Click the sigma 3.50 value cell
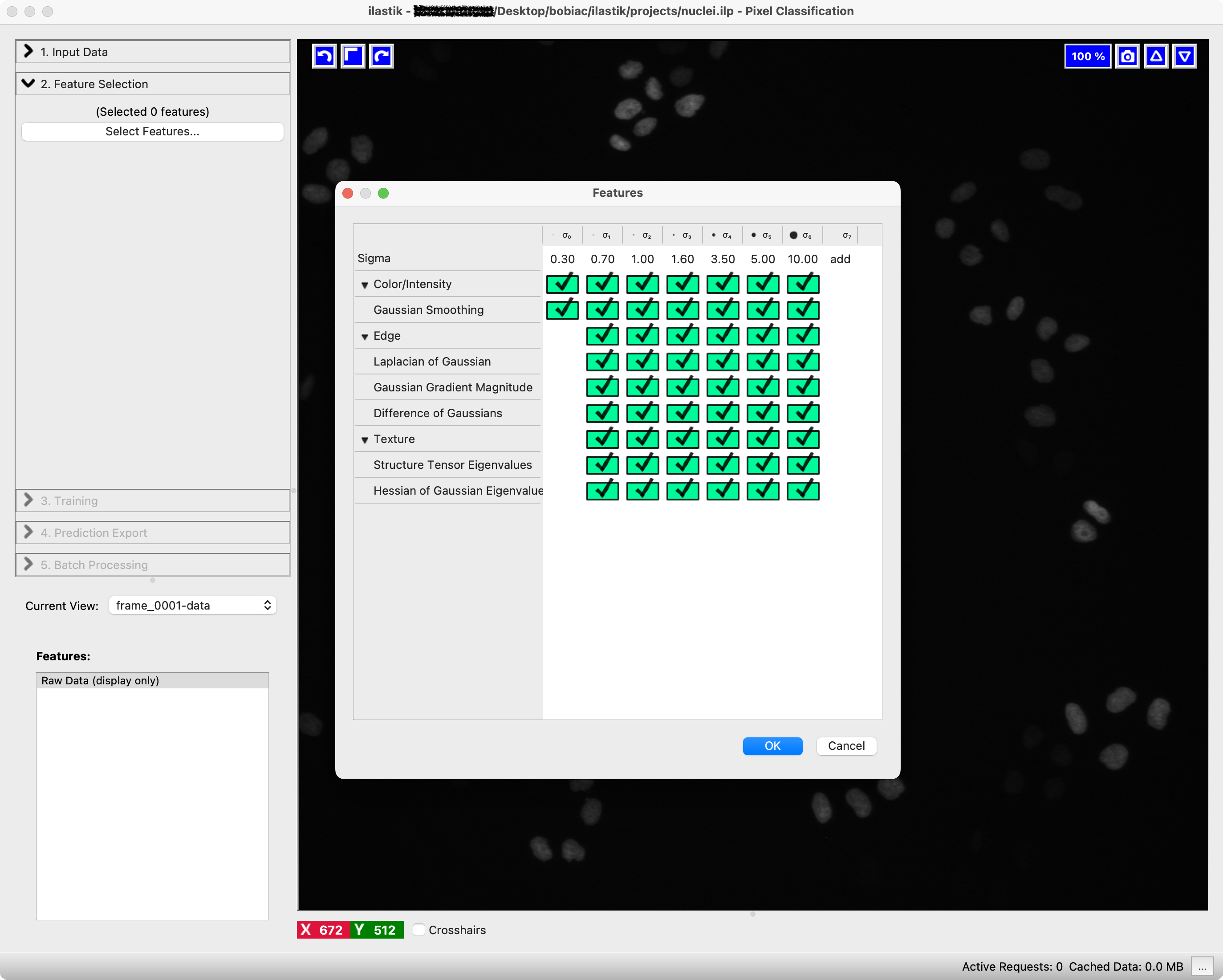 [722, 259]
